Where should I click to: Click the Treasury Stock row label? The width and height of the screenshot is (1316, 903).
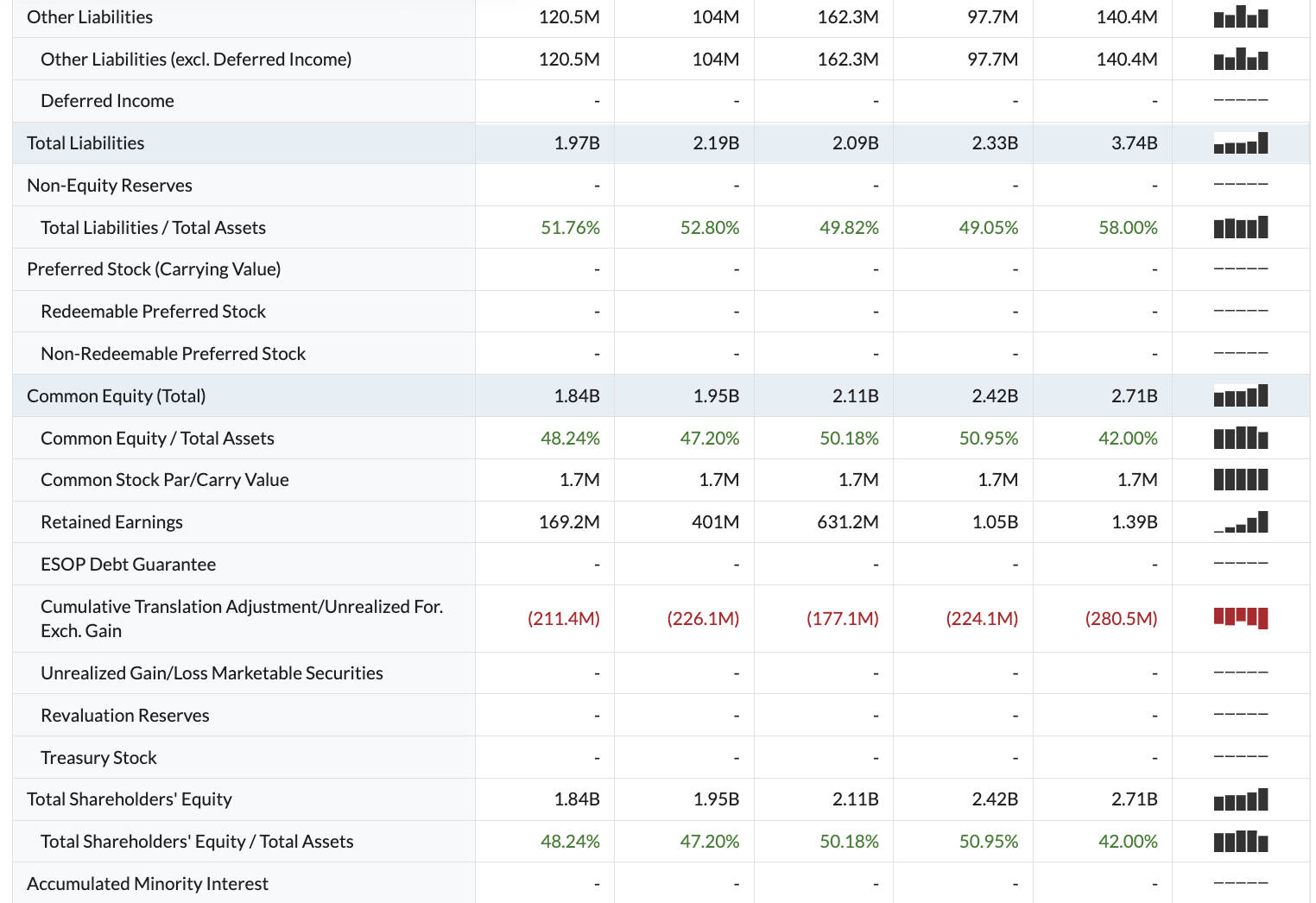pyautogui.click(x=98, y=758)
